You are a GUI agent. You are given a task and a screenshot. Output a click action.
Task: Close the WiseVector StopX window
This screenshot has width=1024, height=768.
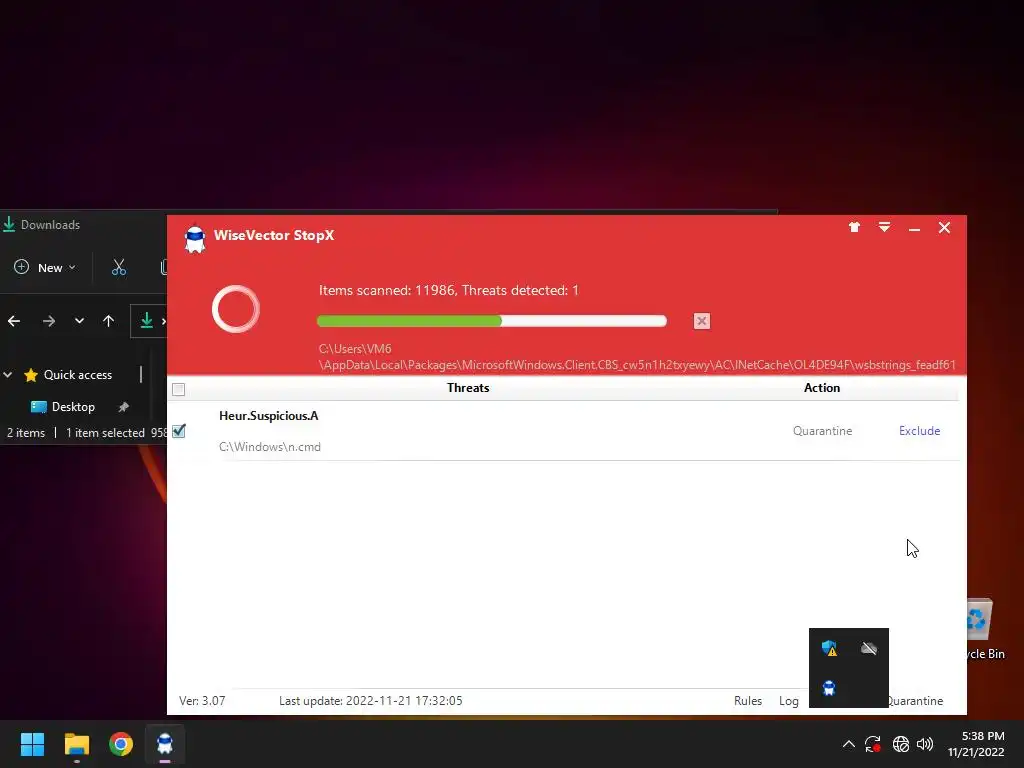click(944, 227)
